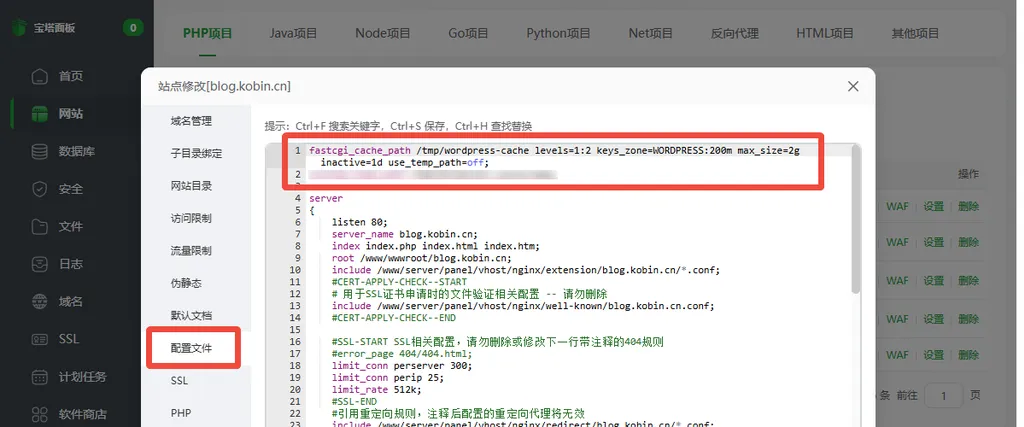Click the 软件商店 apps icon
The width and height of the screenshot is (1024, 427).
coord(40,414)
